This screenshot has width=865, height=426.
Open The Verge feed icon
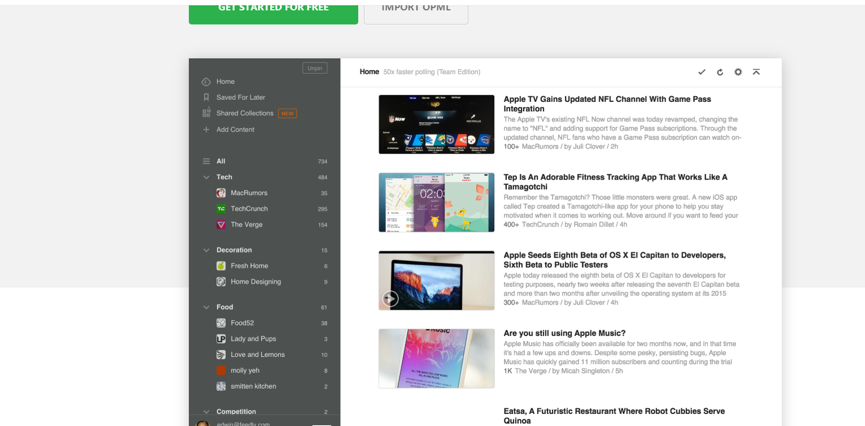221,225
